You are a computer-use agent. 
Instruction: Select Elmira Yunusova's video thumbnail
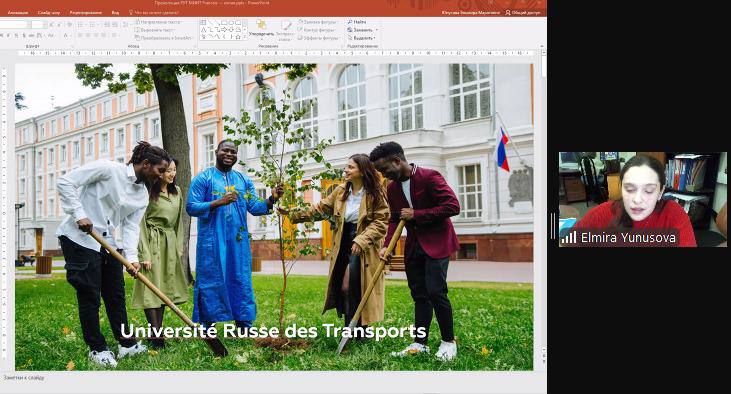coord(642,199)
